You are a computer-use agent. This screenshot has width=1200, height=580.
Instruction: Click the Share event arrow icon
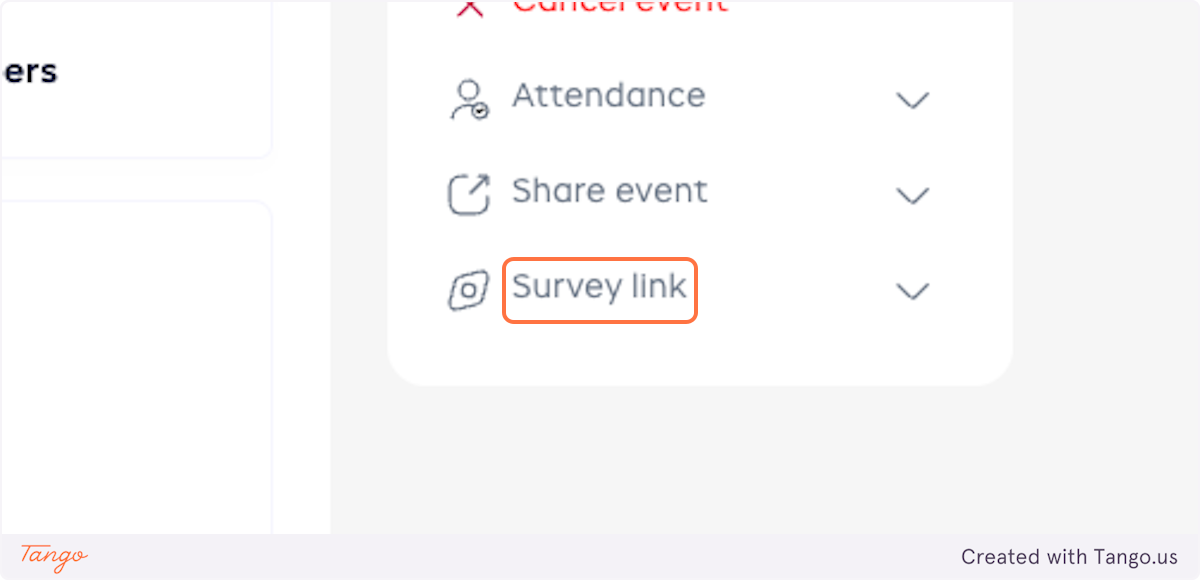coord(468,194)
